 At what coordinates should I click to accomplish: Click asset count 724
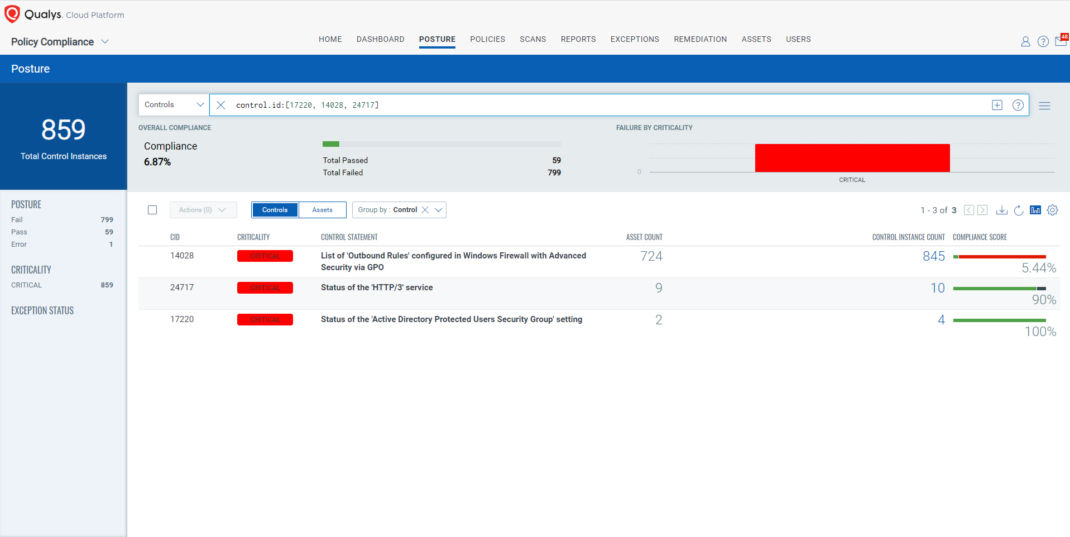tap(651, 257)
